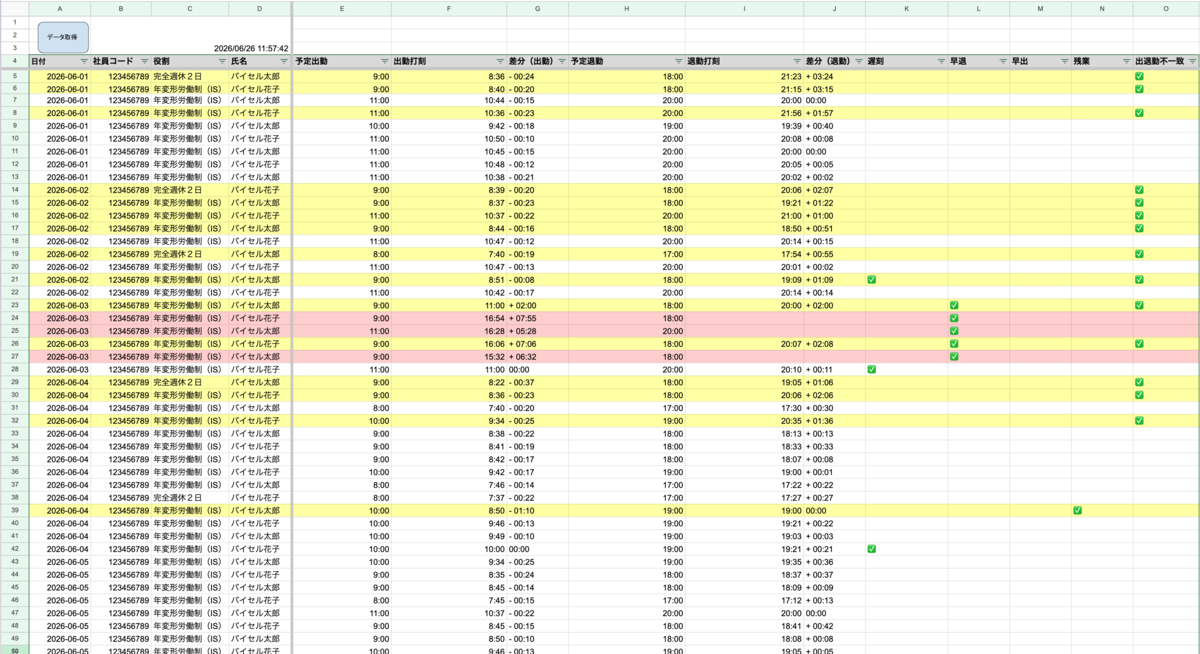The height and width of the screenshot is (654, 1200).
Task: Uncheck the 遅刻 checkbox in row 42
Action: (x=872, y=548)
